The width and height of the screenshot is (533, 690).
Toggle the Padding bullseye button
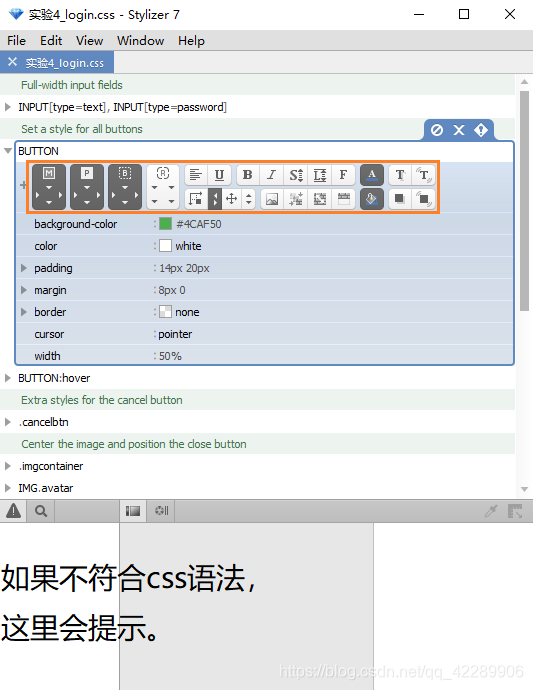(x=87, y=187)
